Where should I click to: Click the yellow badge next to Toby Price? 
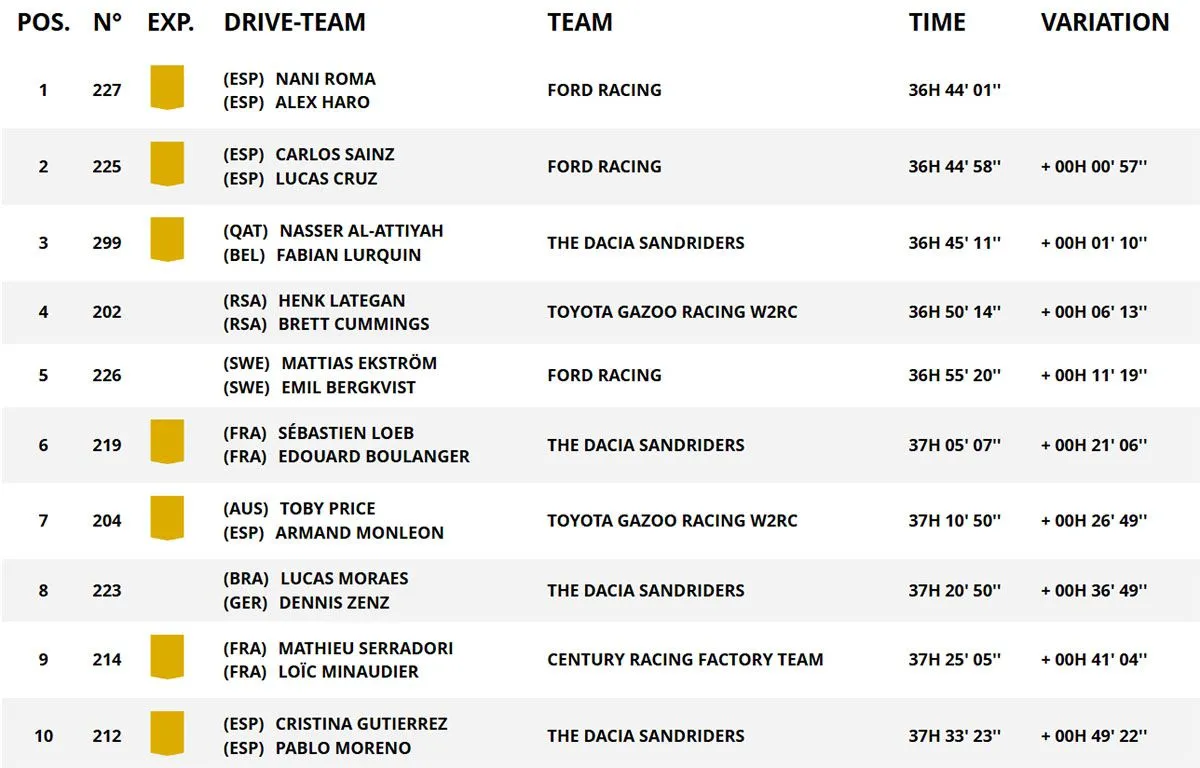[x=167, y=518]
